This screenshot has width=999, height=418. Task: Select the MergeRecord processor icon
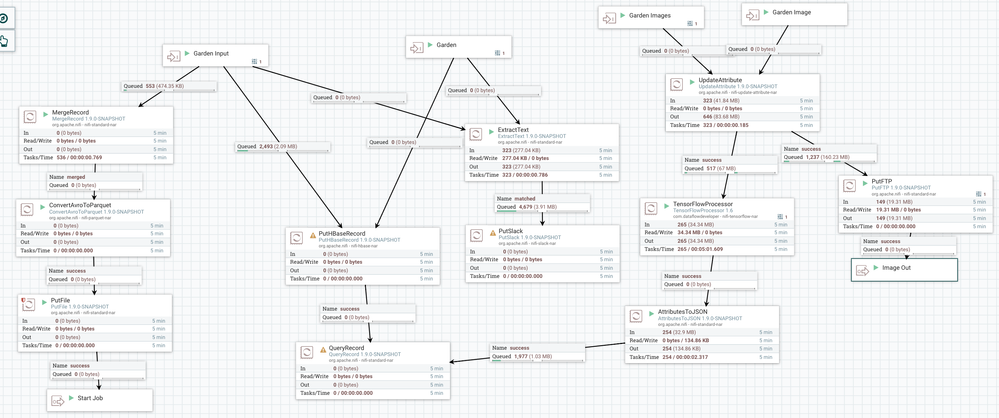tap(29, 117)
